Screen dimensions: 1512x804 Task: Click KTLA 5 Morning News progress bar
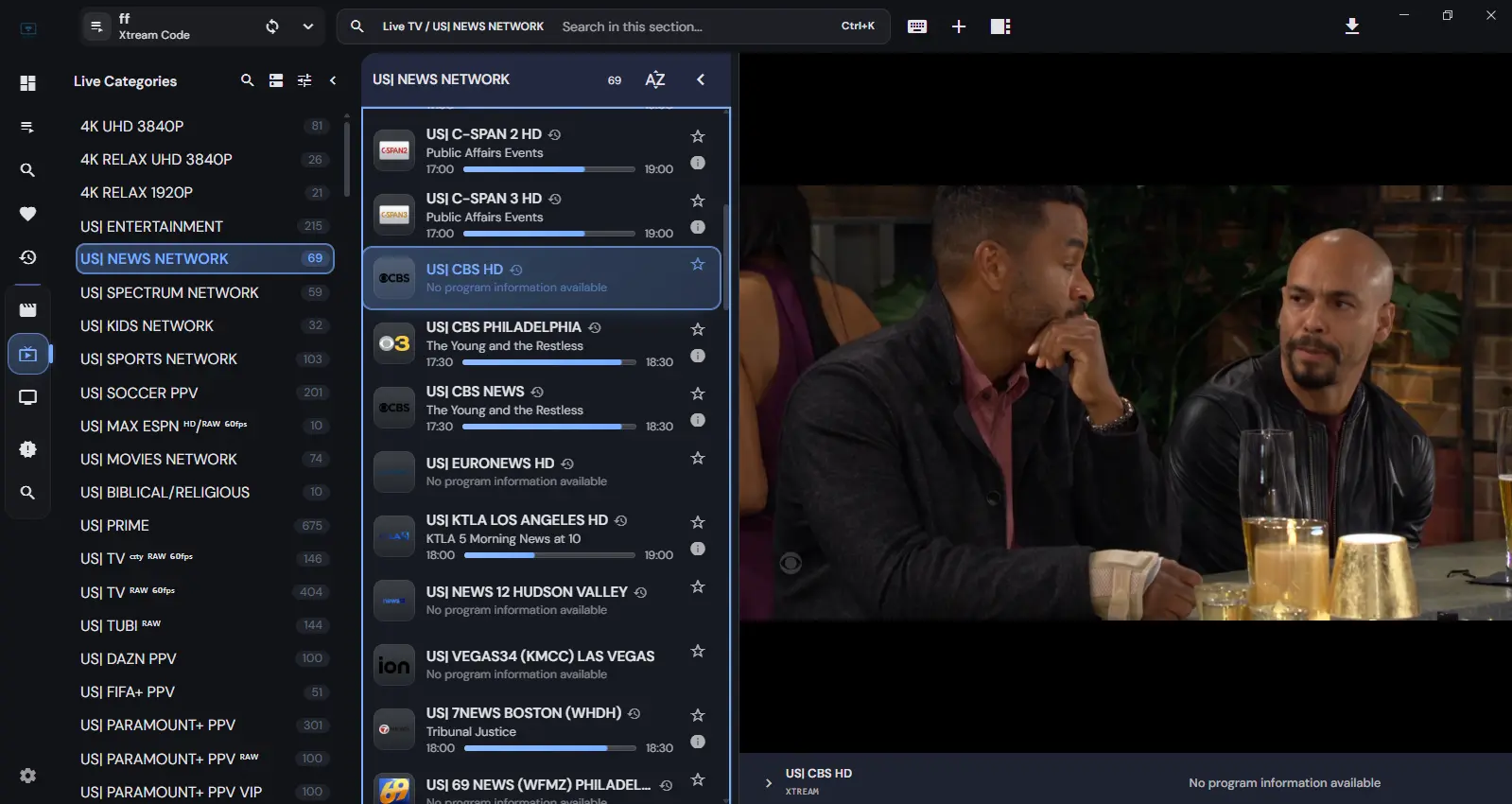(x=548, y=555)
